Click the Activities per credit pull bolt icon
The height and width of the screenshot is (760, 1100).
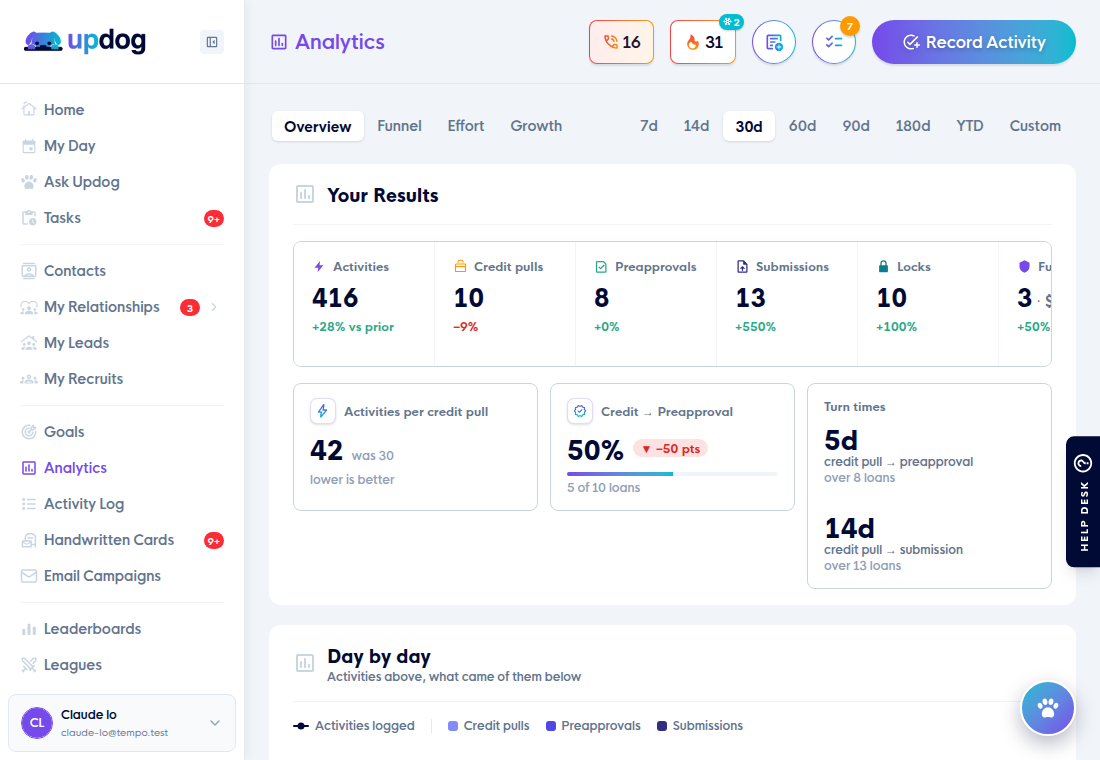[323, 411]
